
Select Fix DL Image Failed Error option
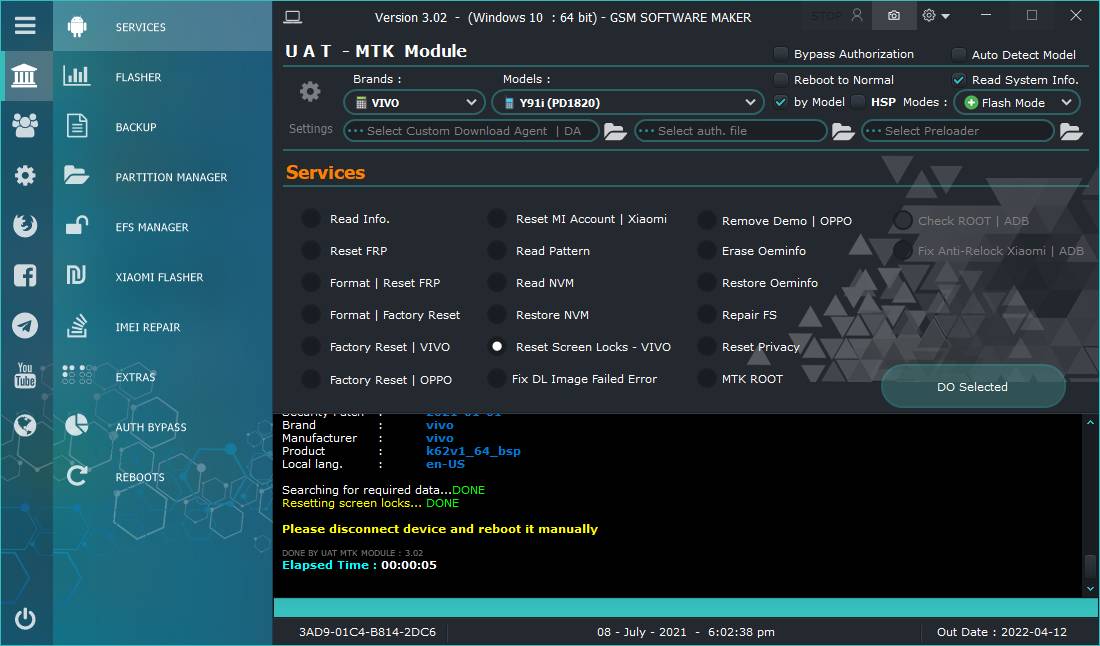click(497, 379)
